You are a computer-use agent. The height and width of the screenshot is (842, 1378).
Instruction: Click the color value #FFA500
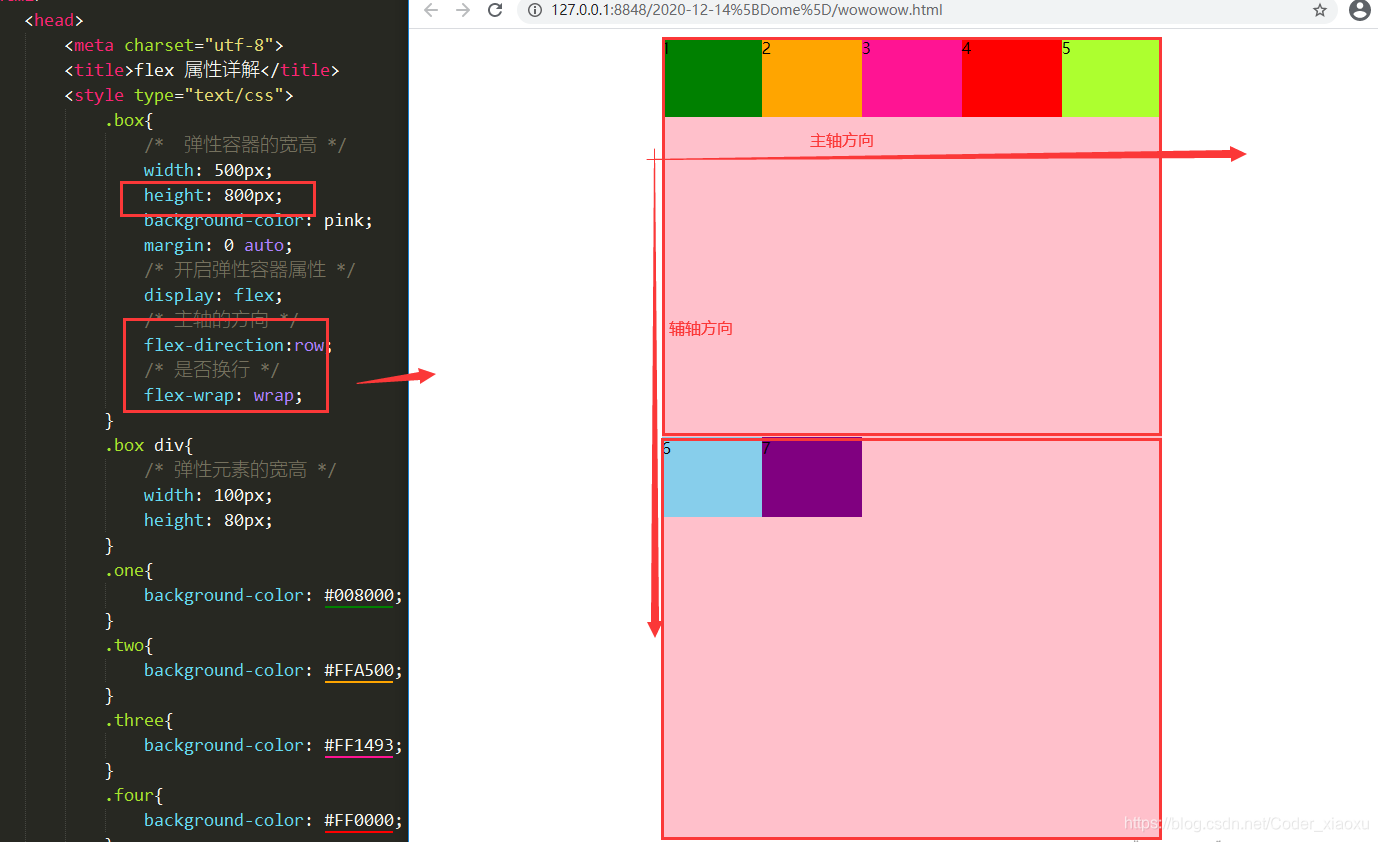coord(358,670)
